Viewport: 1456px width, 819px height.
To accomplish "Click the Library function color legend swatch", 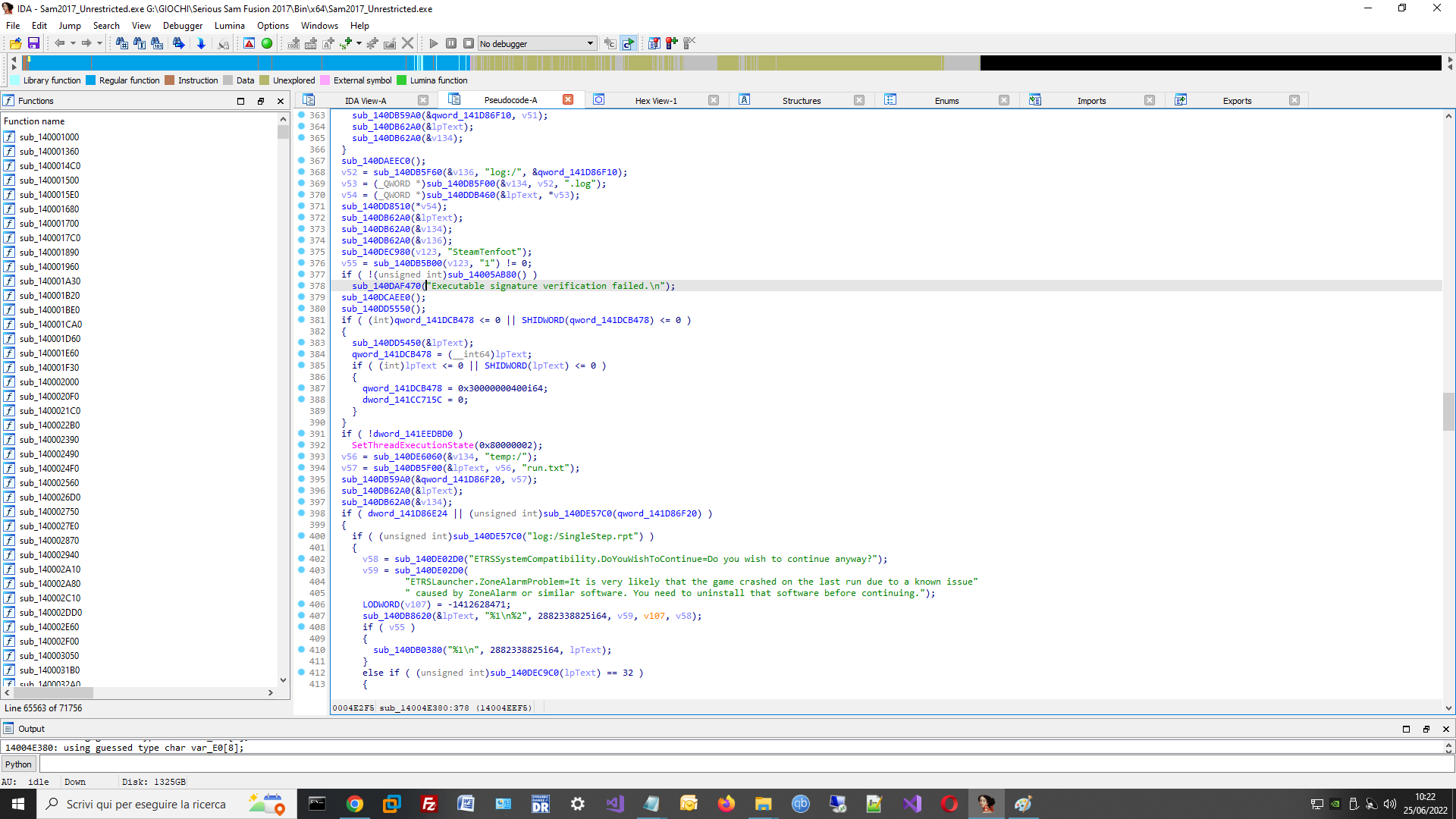I will (15, 80).
